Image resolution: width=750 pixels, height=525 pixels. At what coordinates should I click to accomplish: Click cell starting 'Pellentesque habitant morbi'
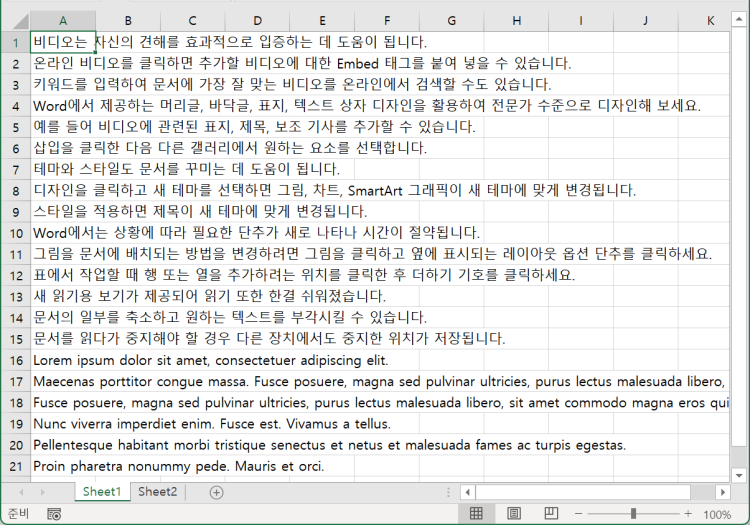(x=63, y=445)
